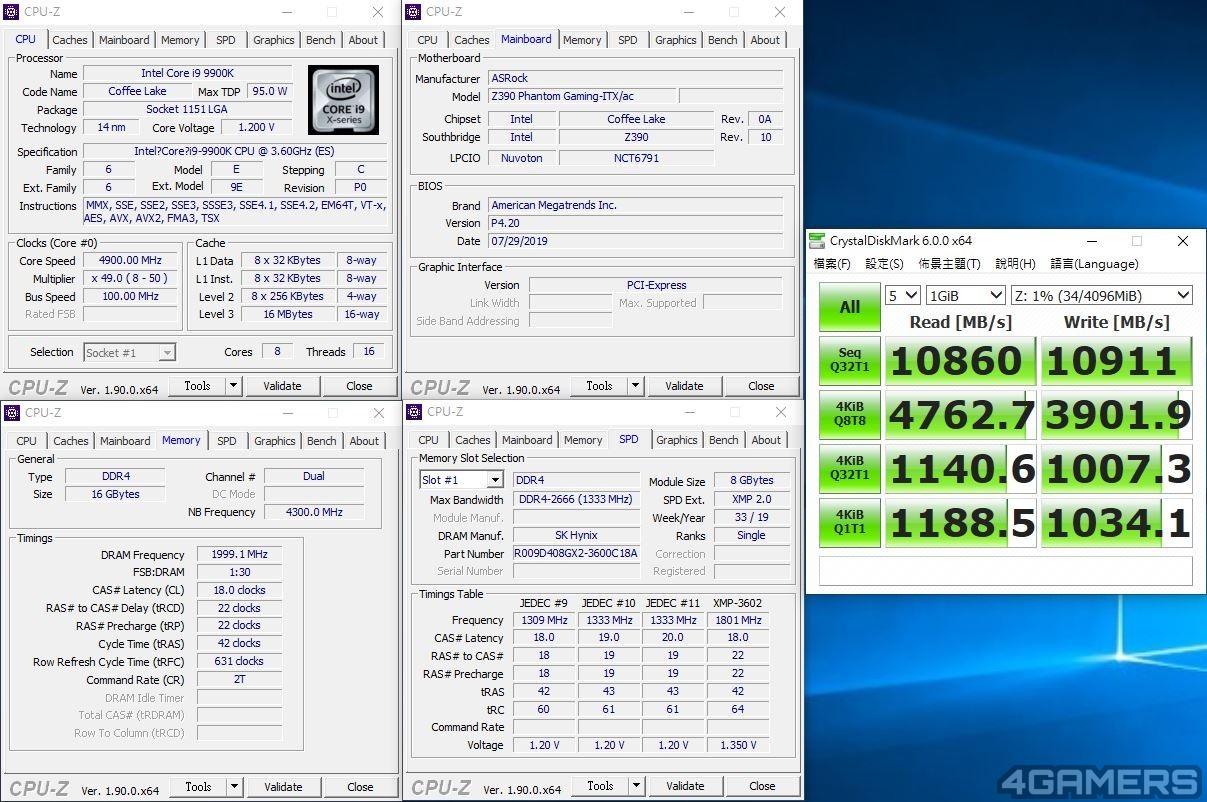
Task: Switch to the Graphics tab in the Motherboard window
Action: 676,40
